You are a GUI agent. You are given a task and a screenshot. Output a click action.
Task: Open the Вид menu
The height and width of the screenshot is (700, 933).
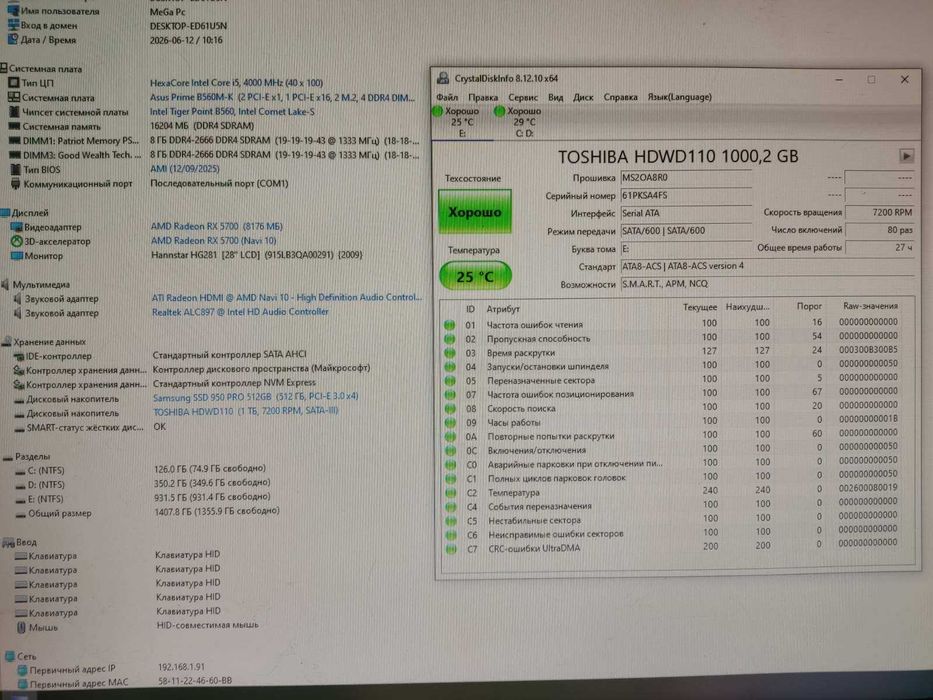pos(555,97)
